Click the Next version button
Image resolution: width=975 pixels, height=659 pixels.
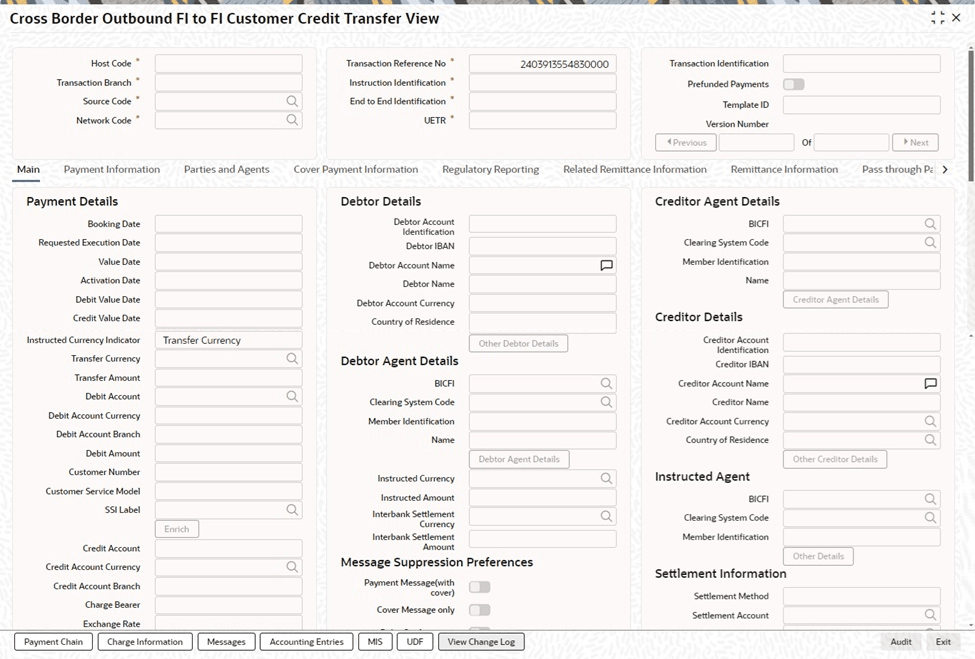pos(915,142)
